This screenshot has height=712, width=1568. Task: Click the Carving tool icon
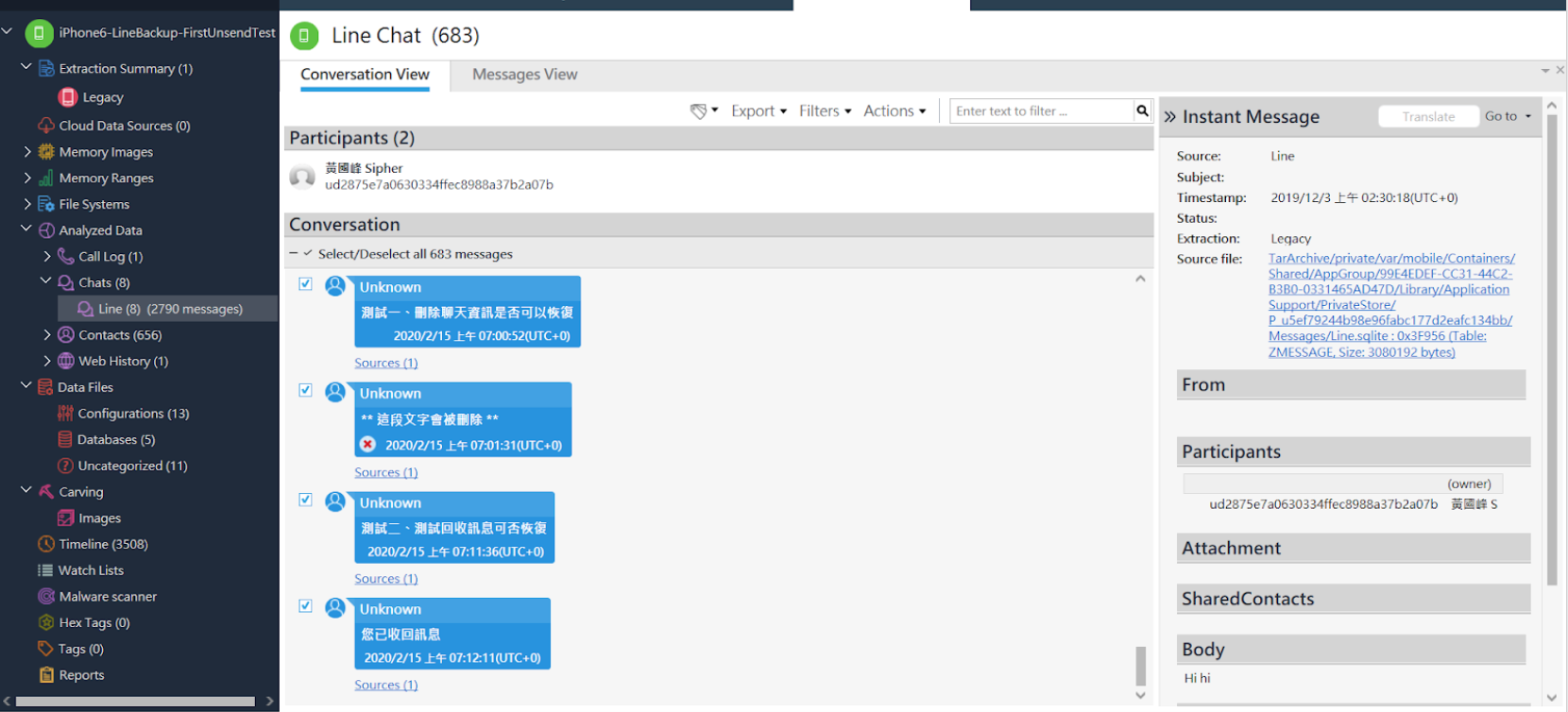[46, 492]
